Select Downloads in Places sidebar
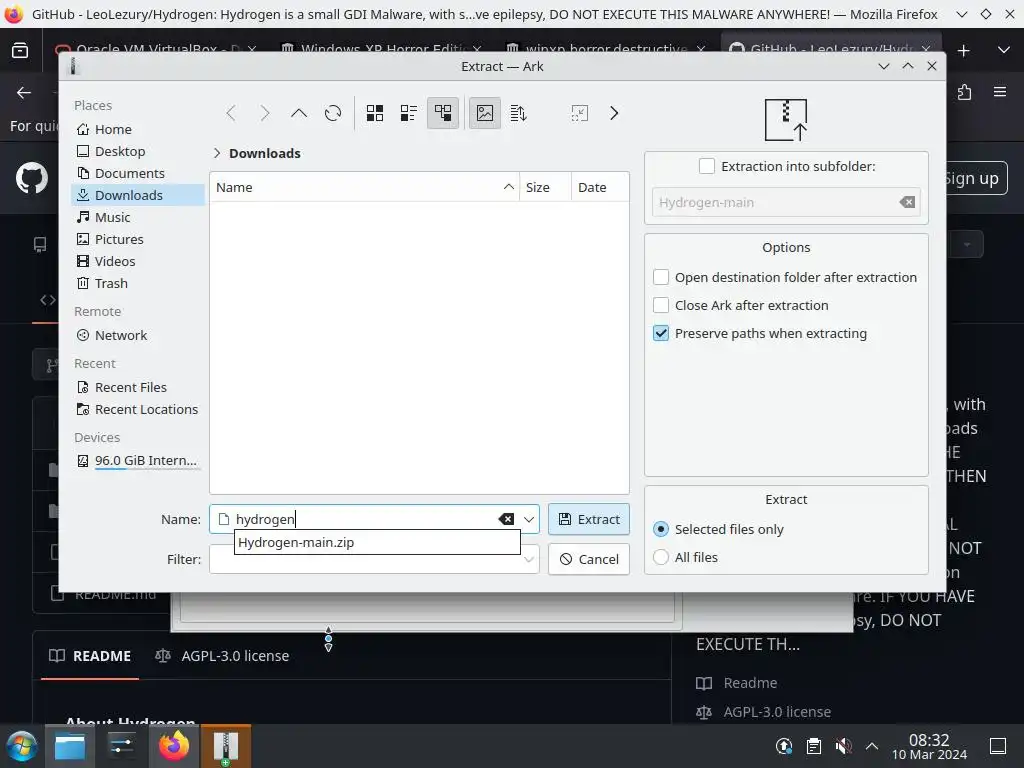 pos(138,195)
